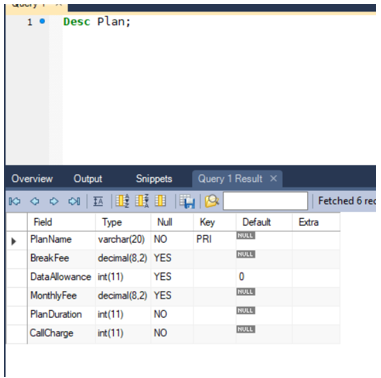This screenshot has width=381, height=378.
Task: Click the search magnifier icon
Action: click(212, 201)
